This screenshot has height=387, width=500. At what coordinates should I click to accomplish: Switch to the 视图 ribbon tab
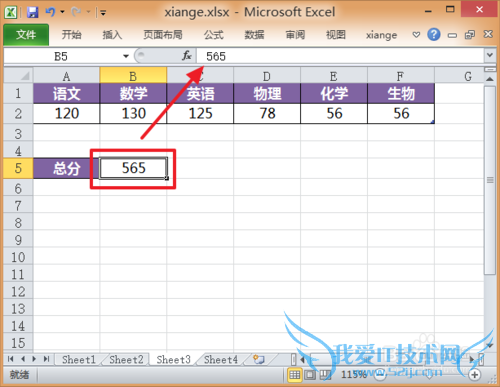click(x=336, y=35)
